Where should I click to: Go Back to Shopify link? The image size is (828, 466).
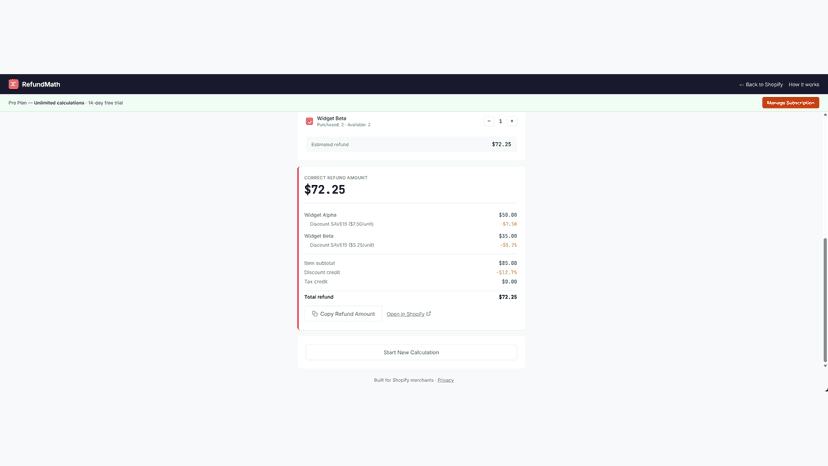click(761, 85)
